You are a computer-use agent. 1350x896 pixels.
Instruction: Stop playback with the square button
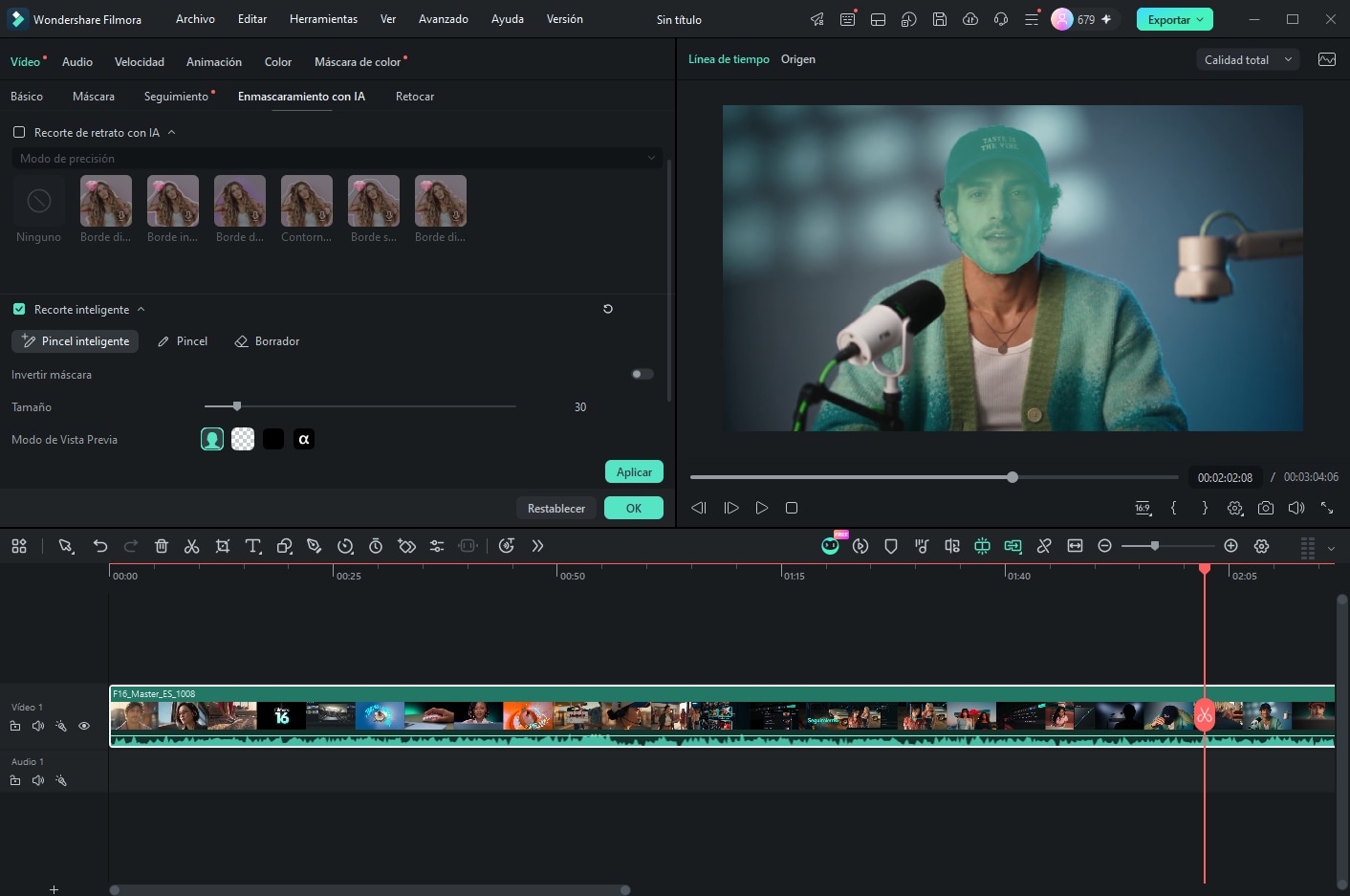tap(792, 508)
